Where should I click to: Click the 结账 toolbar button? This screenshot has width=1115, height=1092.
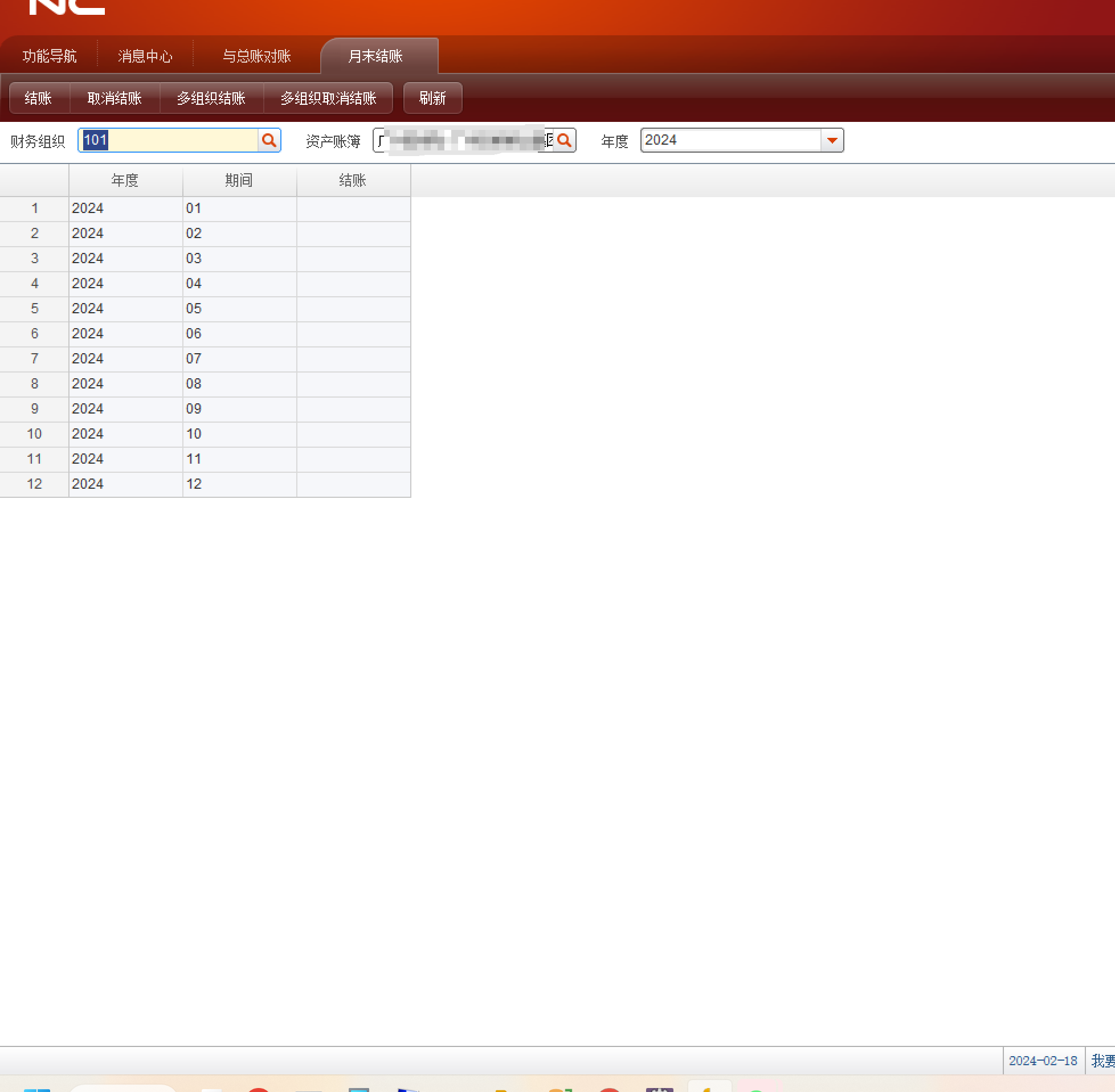tap(38, 98)
